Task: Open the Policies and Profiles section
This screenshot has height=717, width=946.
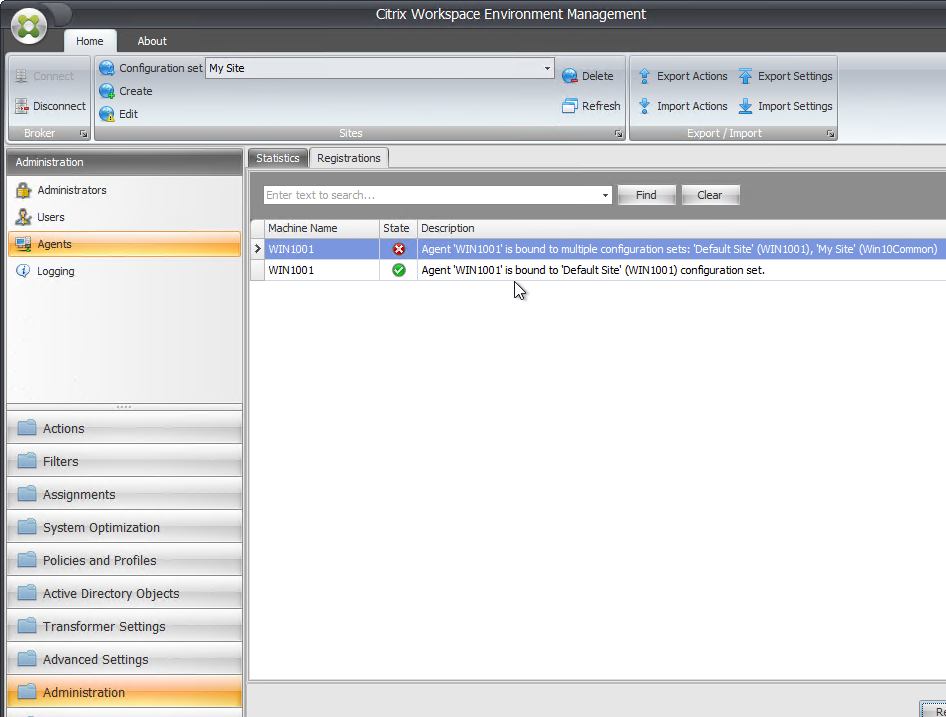Action: click(124, 560)
